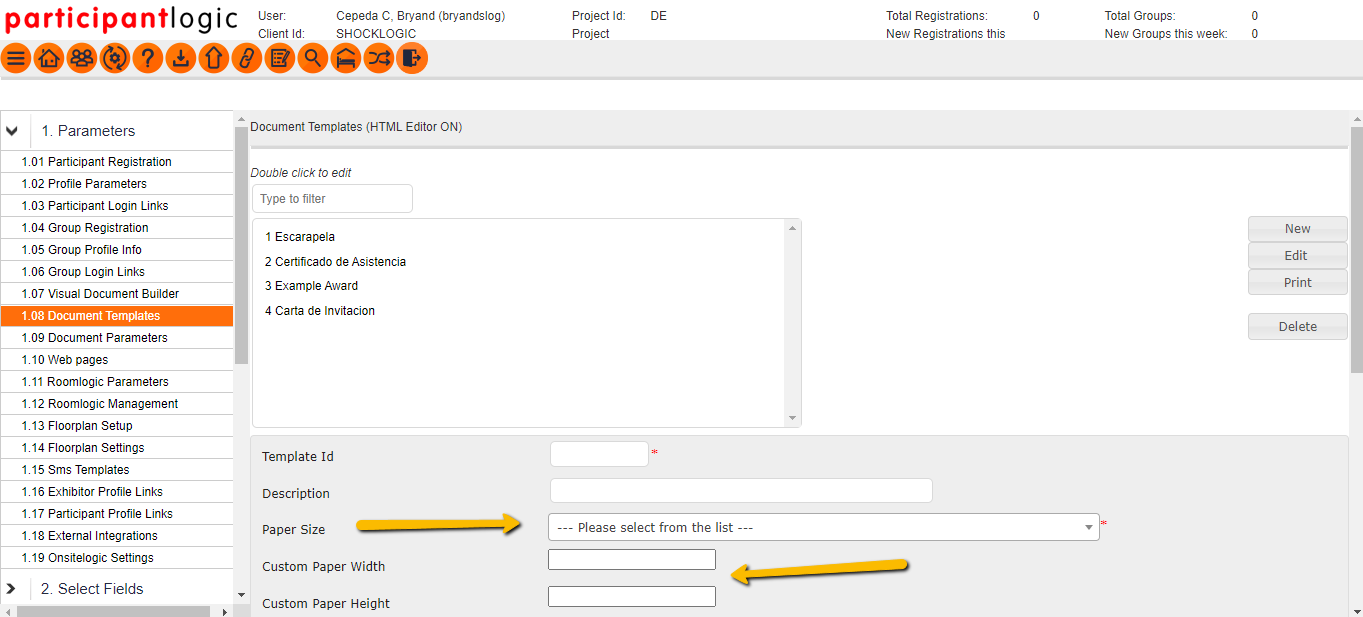
Task: Select the '1 Escarapela' template
Action: pos(300,237)
